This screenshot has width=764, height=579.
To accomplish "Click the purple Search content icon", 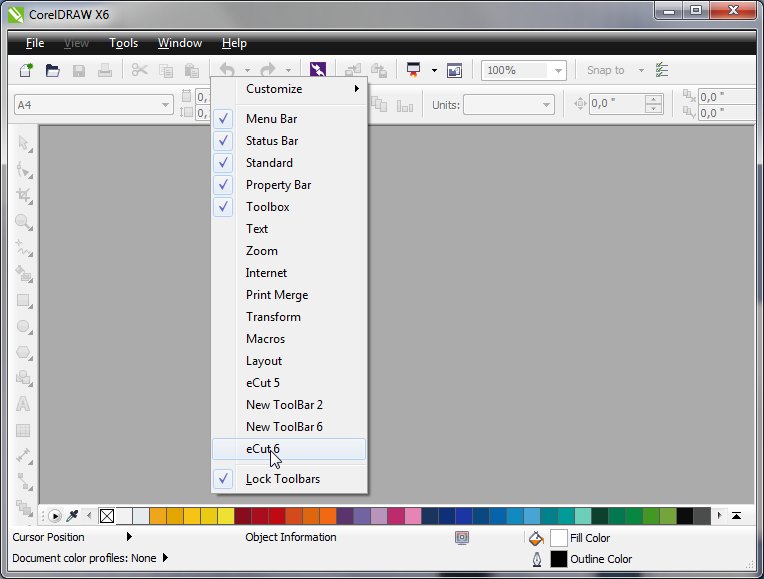I will point(318,70).
